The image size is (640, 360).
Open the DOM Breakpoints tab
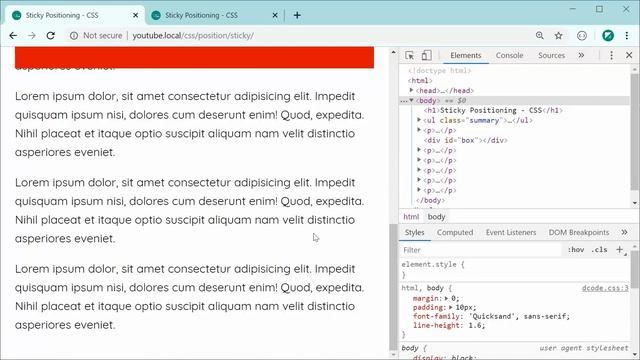[579, 232]
